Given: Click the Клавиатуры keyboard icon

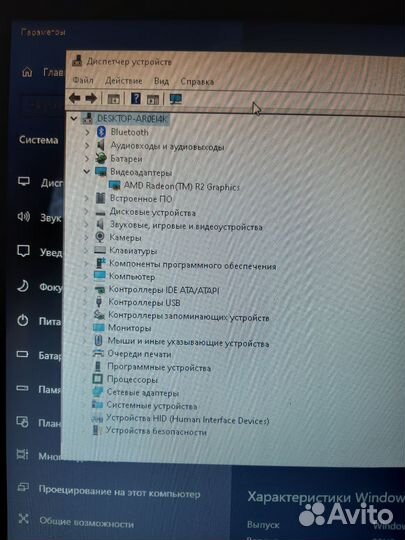Looking at the screenshot, I should [100, 250].
